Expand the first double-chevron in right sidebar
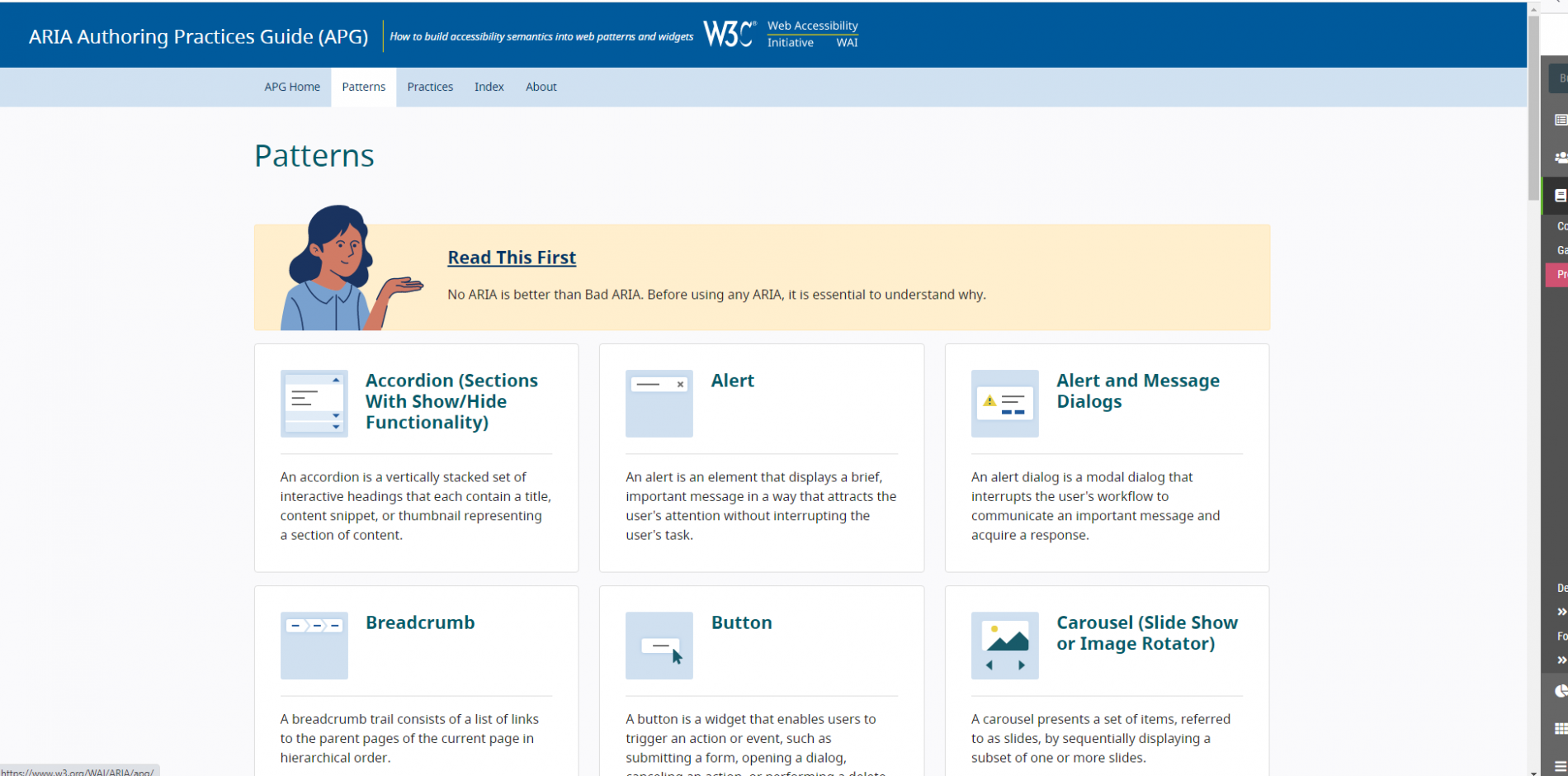Viewport: 1568px width, 776px height. tap(1561, 612)
